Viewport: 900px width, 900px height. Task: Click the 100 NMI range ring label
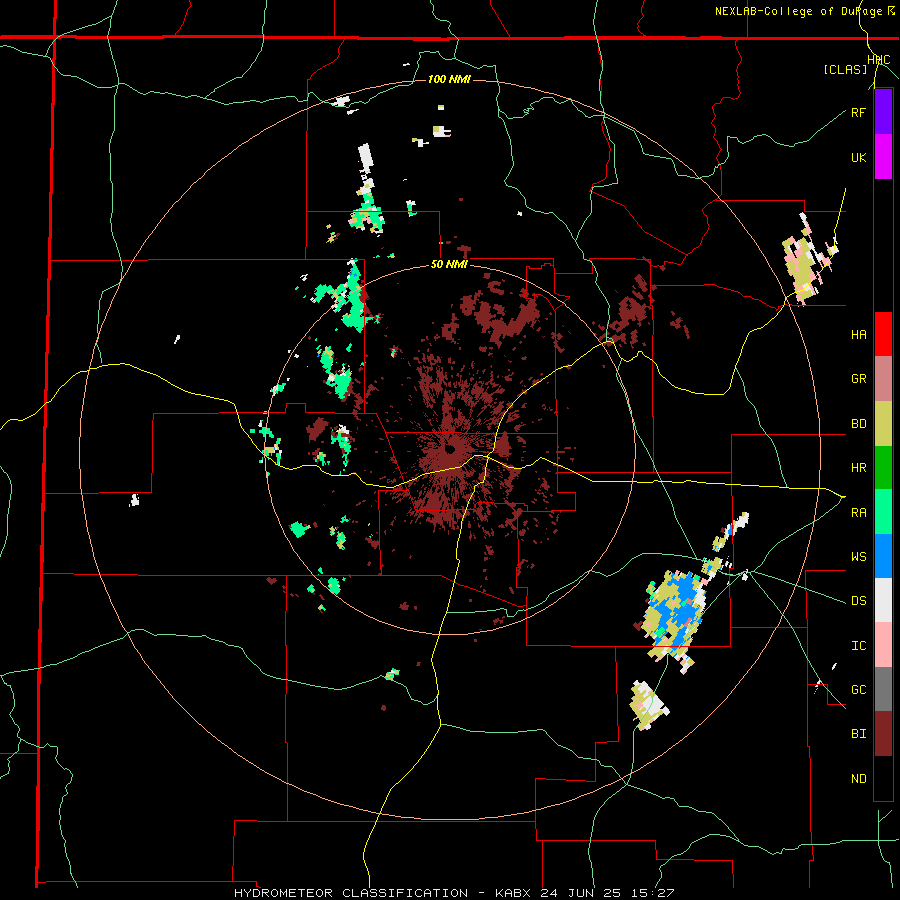coord(449,79)
